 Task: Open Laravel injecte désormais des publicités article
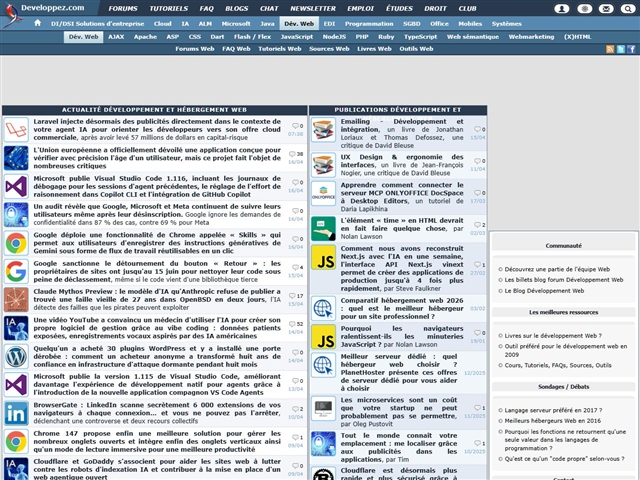pyautogui.click(x=157, y=129)
